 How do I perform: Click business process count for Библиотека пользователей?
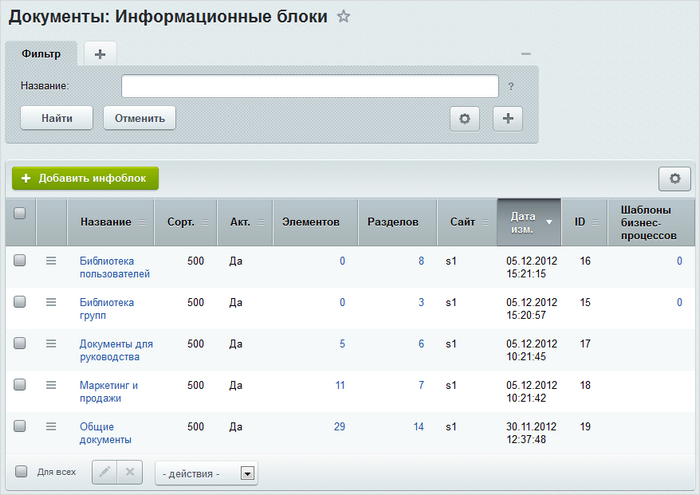pyautogui.click(x=679, y=261)
